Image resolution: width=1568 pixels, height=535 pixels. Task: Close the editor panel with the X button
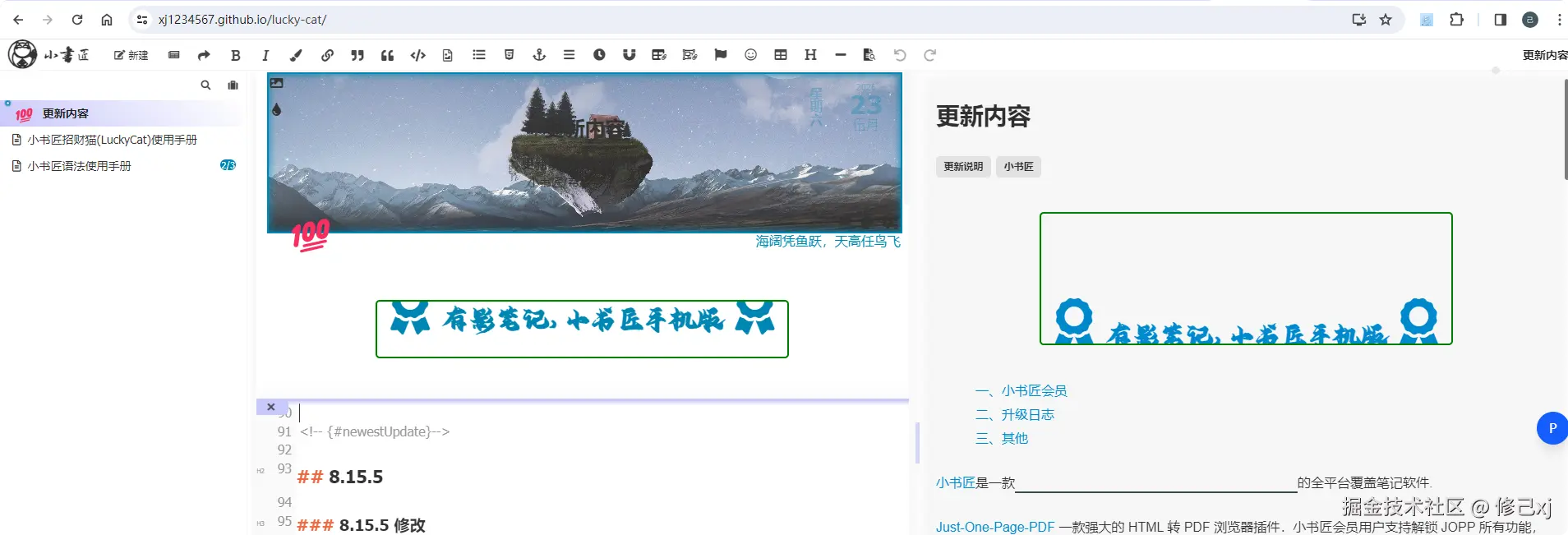270,407
